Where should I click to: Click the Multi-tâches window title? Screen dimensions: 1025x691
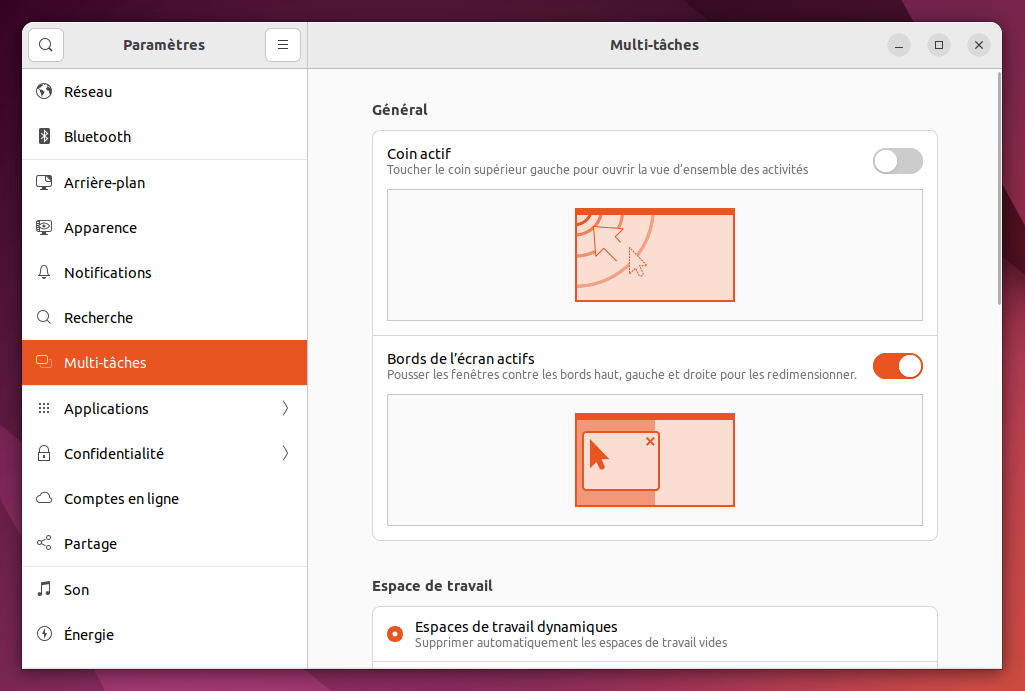coord(654,45)
